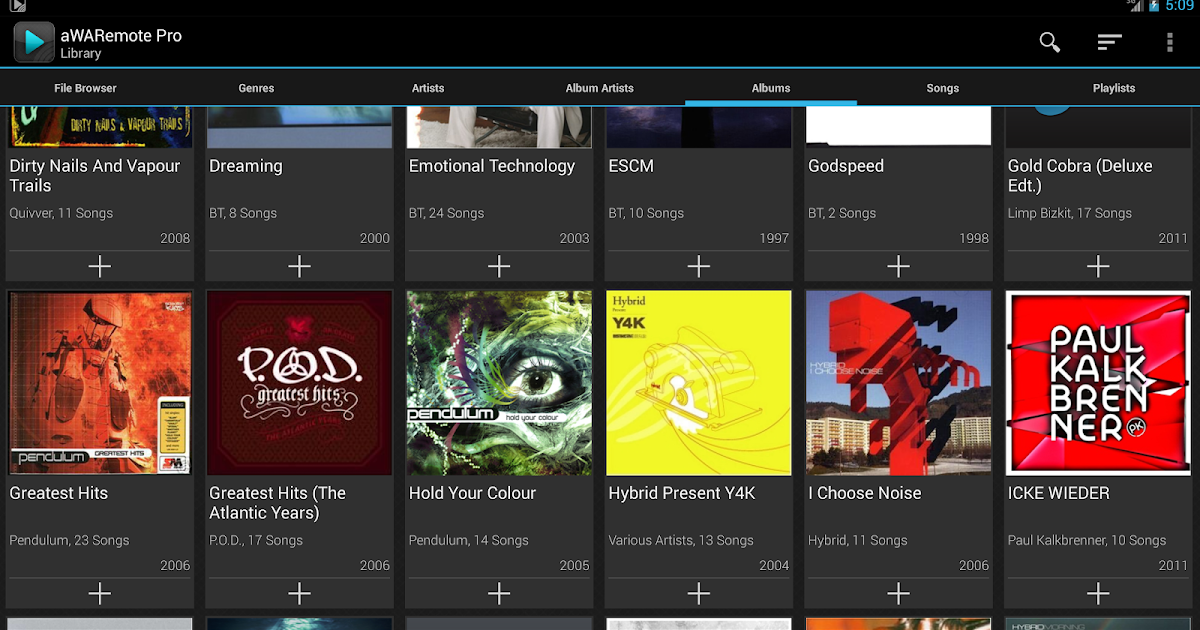Open the search icon in action bar
The height and width of the screenshot is (630, 1200).
1049,42
